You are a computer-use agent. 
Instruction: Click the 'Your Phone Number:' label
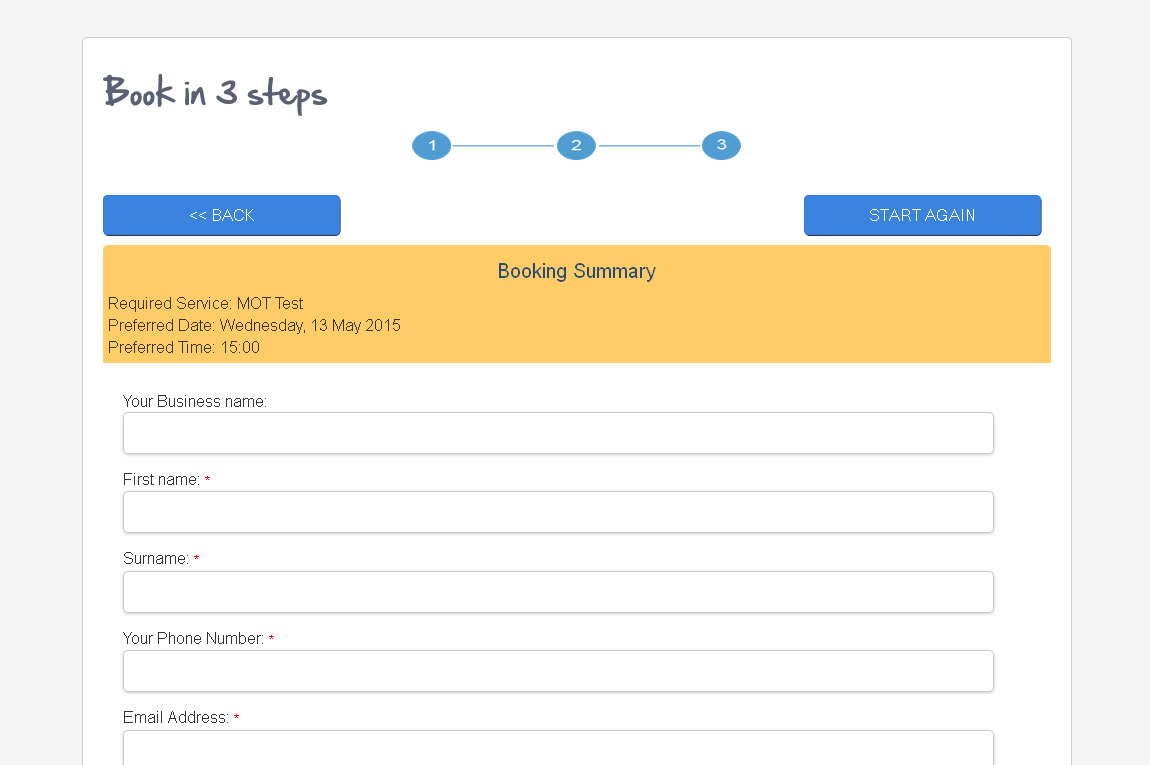tap(193, 638)
